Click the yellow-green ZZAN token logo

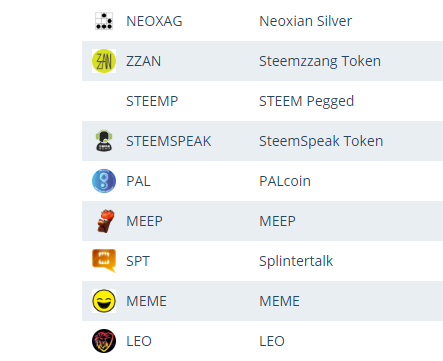coord(104,61)
